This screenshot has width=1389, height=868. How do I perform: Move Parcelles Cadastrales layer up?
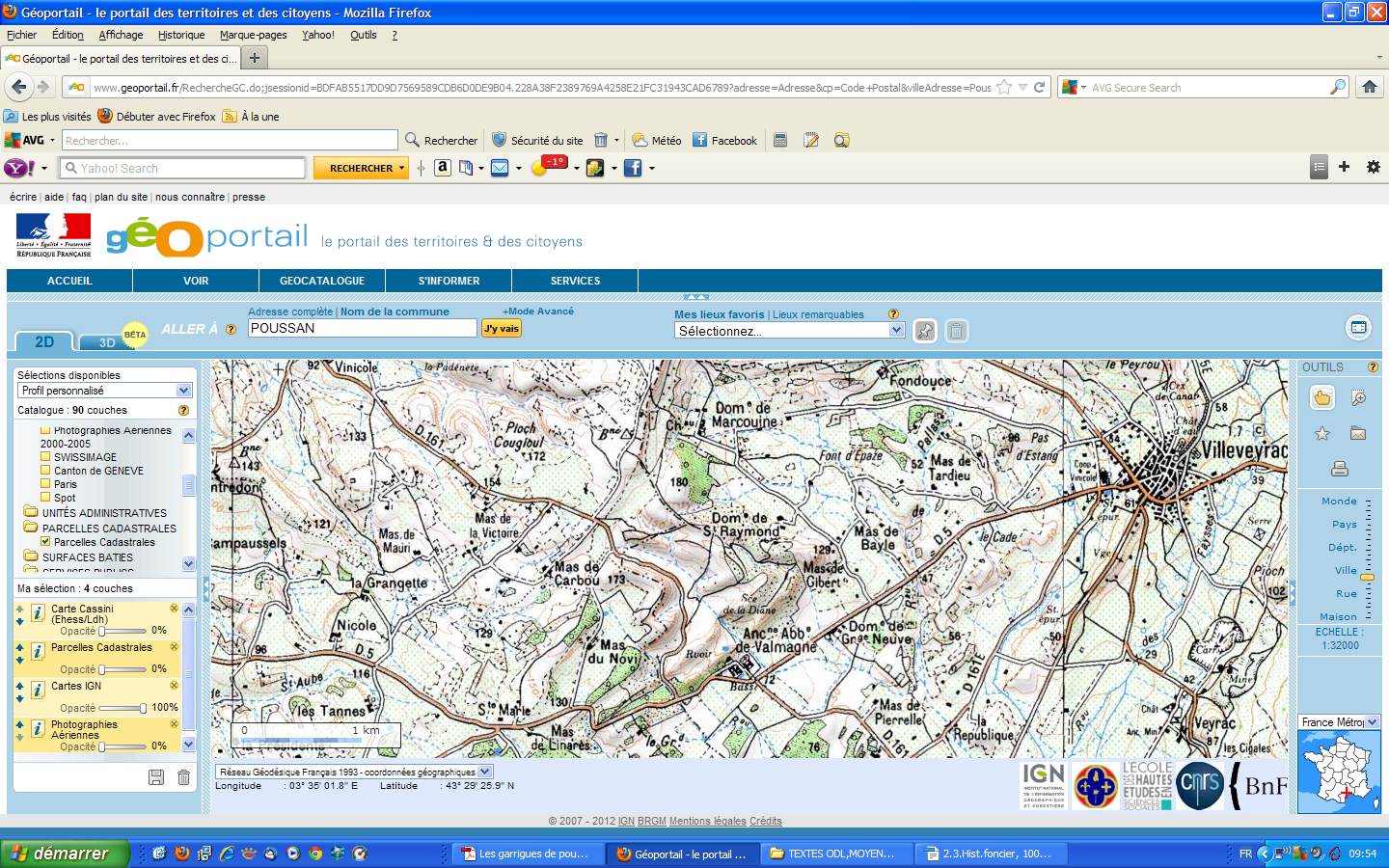click(19, 647)
